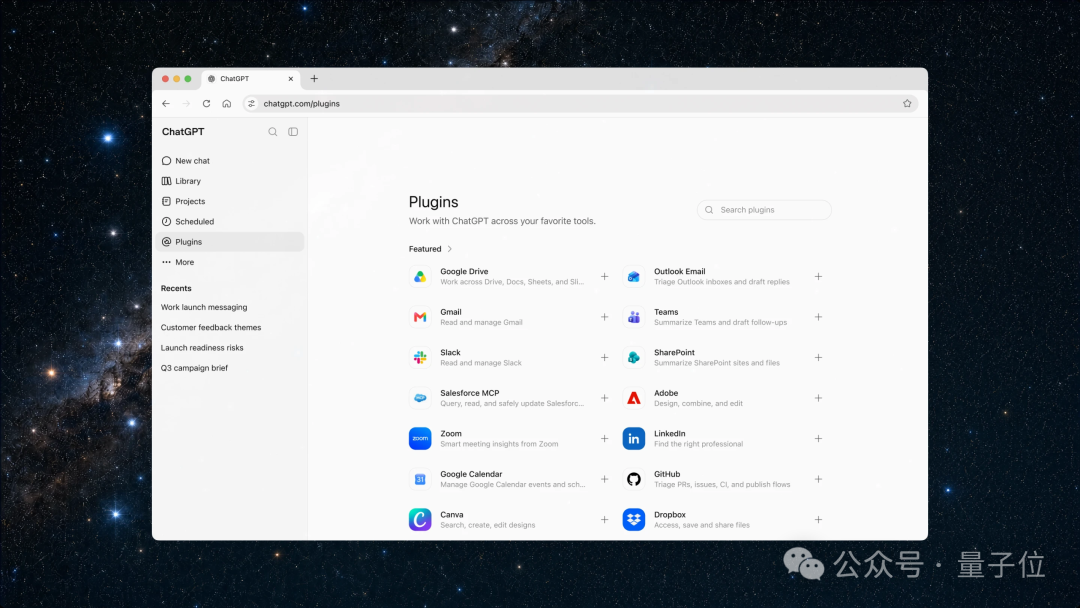The height and width of the screenshot is (608, 1080).
Task: Open recent chat Launch readiness risks
Action: (x=202, y=348)
